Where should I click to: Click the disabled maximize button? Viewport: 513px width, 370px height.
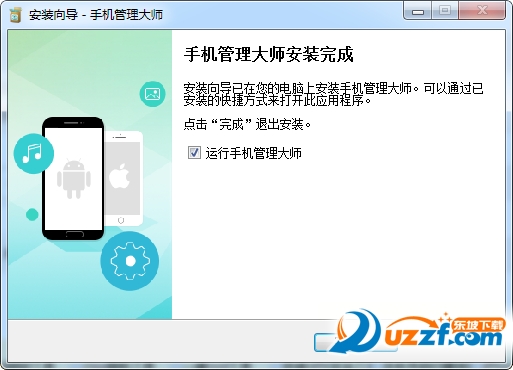coord(445,11)
